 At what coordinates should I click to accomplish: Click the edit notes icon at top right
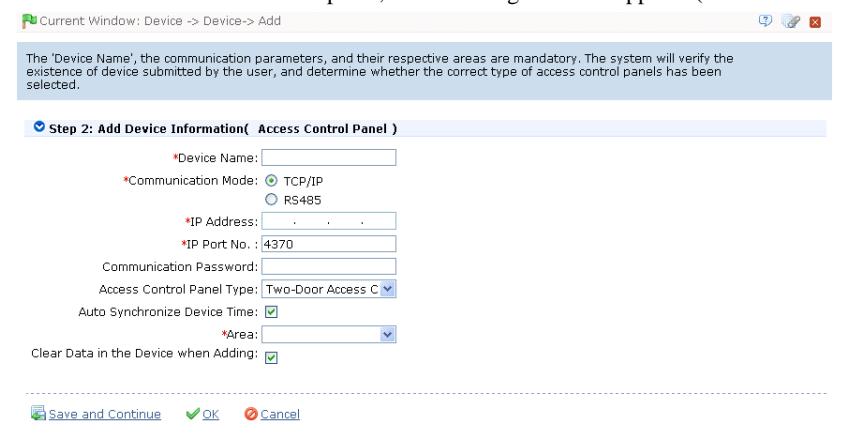click(x=791, y=22)
